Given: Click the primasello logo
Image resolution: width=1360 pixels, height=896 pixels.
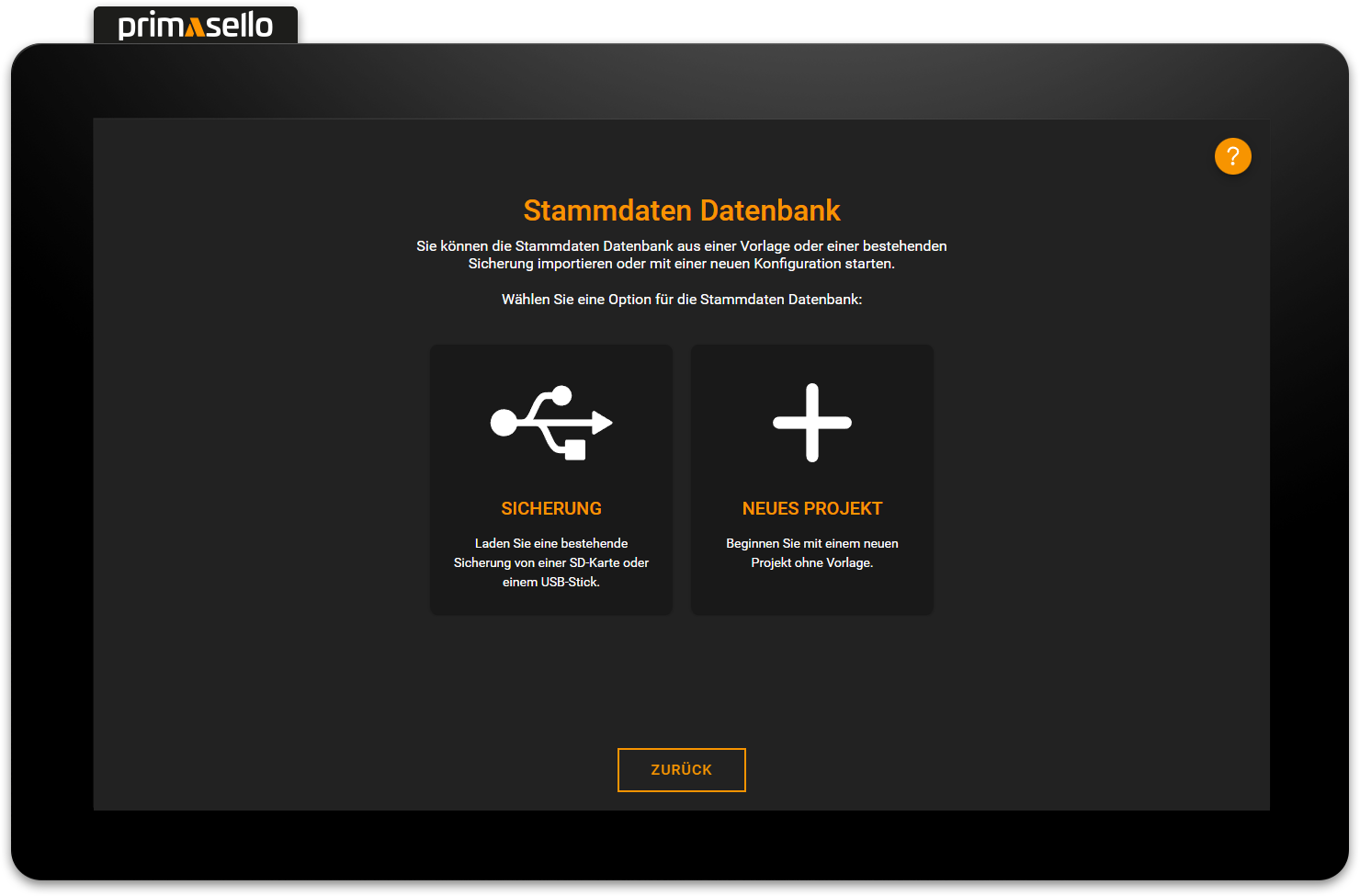Looking at the screenshot, I should click(196, 25).
